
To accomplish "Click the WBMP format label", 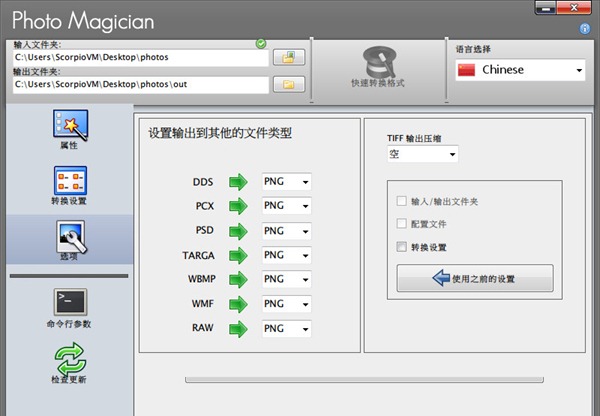I will [202, 279].
